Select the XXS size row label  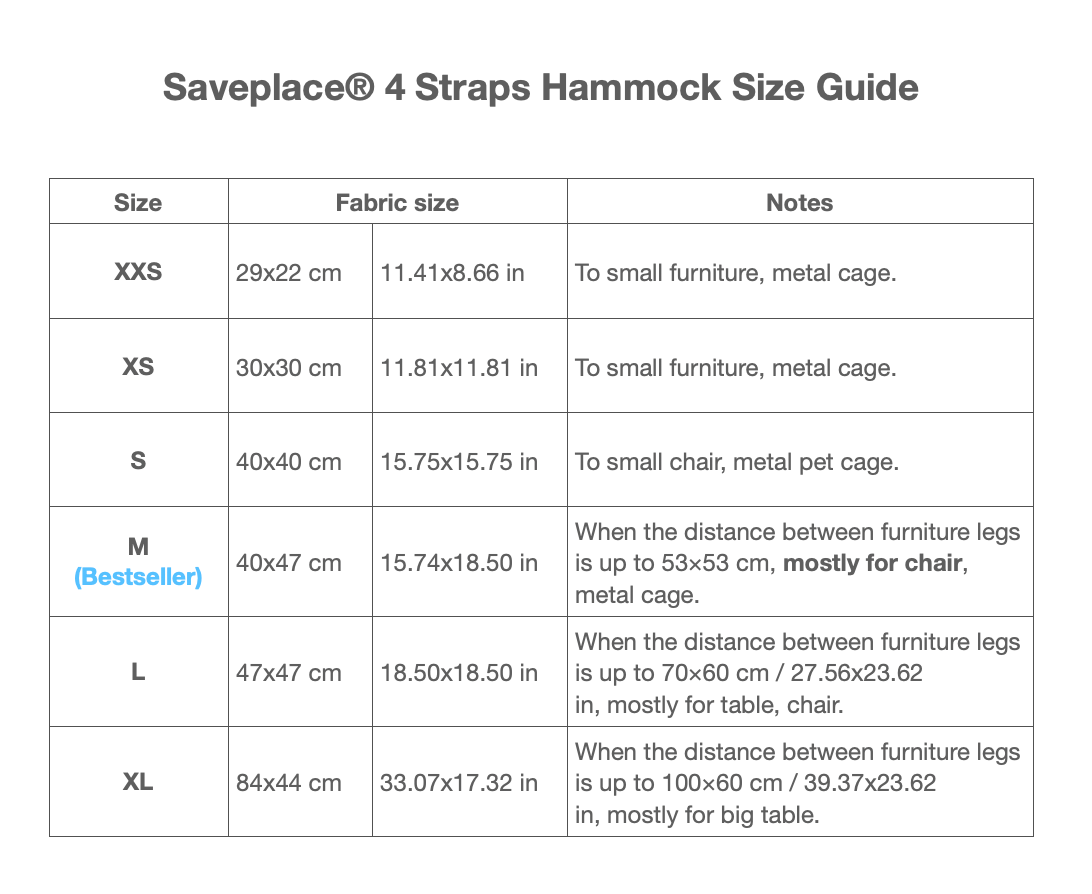coord(138,272)
